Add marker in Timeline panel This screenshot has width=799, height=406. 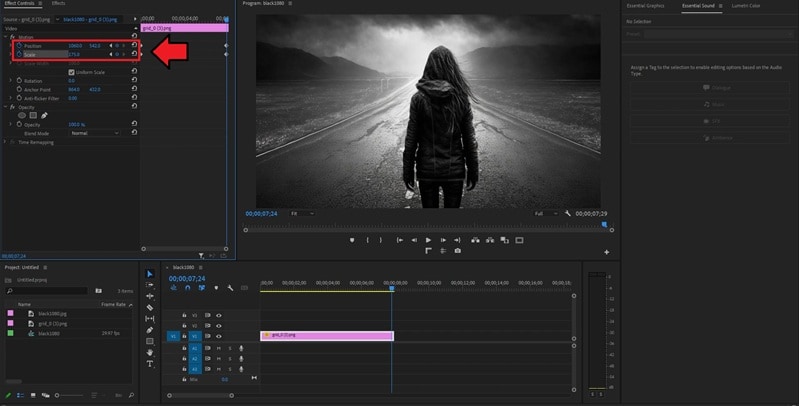pos(216,288)
